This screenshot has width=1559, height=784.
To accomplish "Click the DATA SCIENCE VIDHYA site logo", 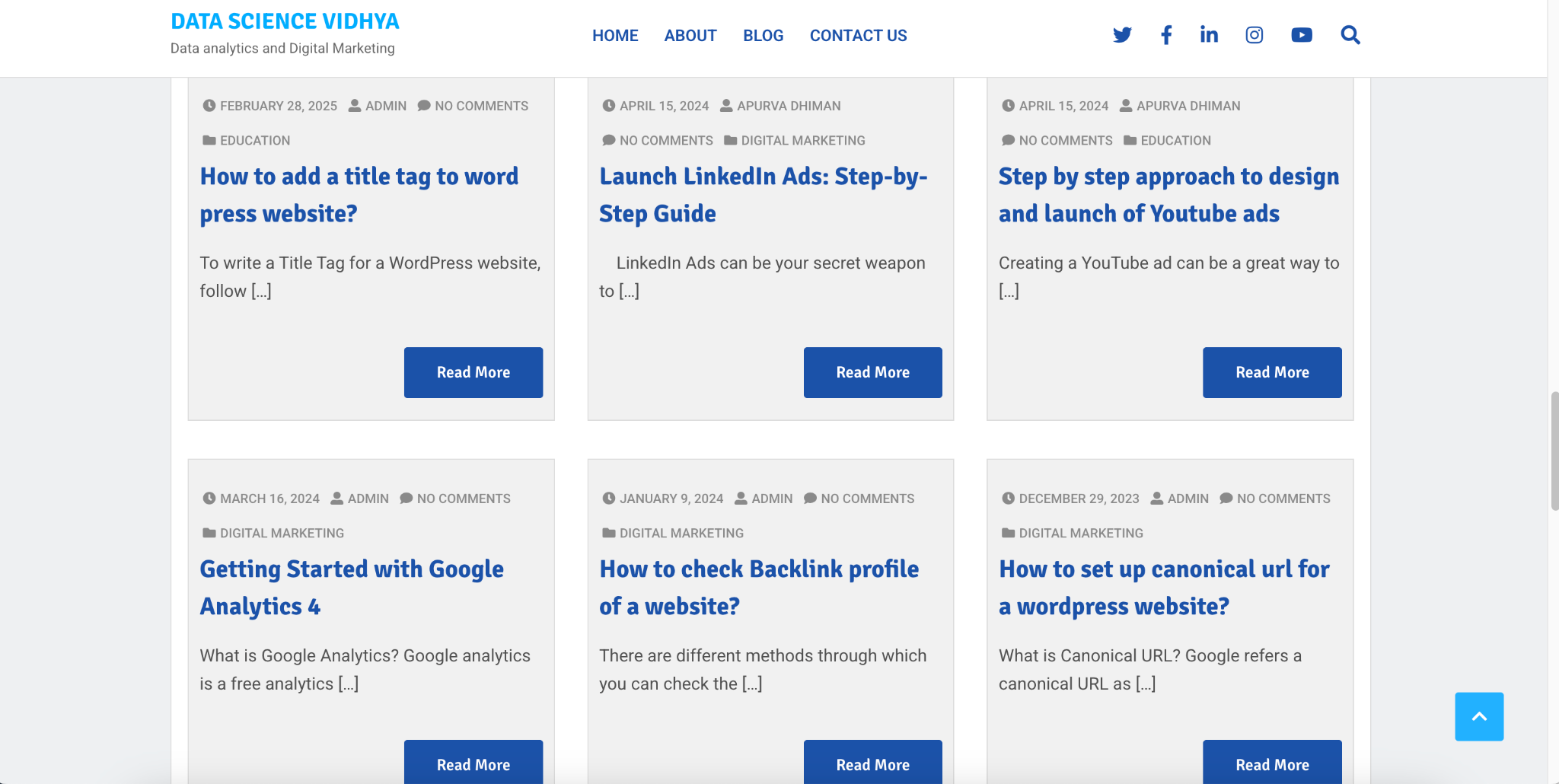I will tap(285, 21).
